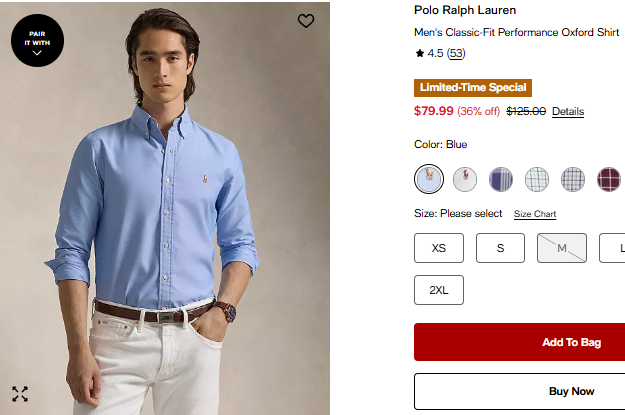Click the crossed-out size M option
Viewport: 625px width, 415px height.
(562, 248)
